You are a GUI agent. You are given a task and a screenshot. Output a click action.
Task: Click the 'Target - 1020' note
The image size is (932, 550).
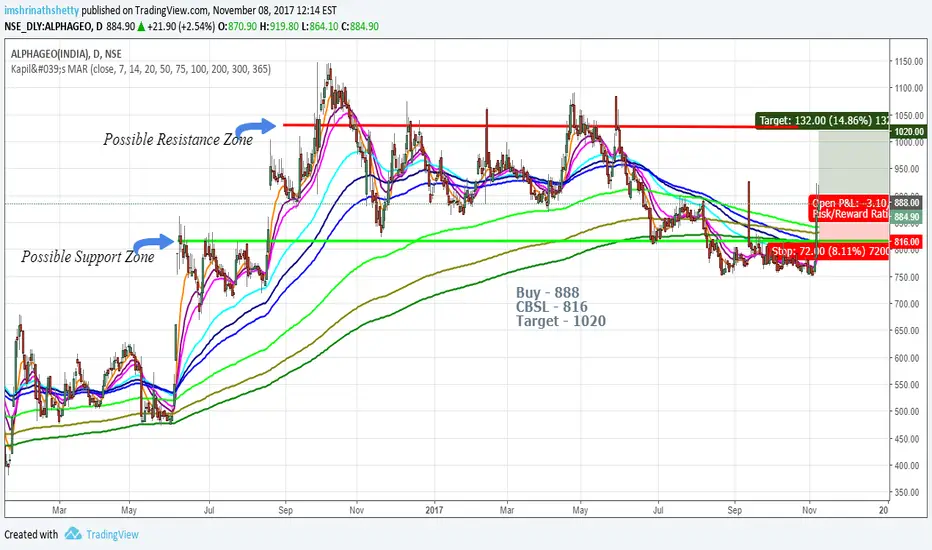[561, 321]
